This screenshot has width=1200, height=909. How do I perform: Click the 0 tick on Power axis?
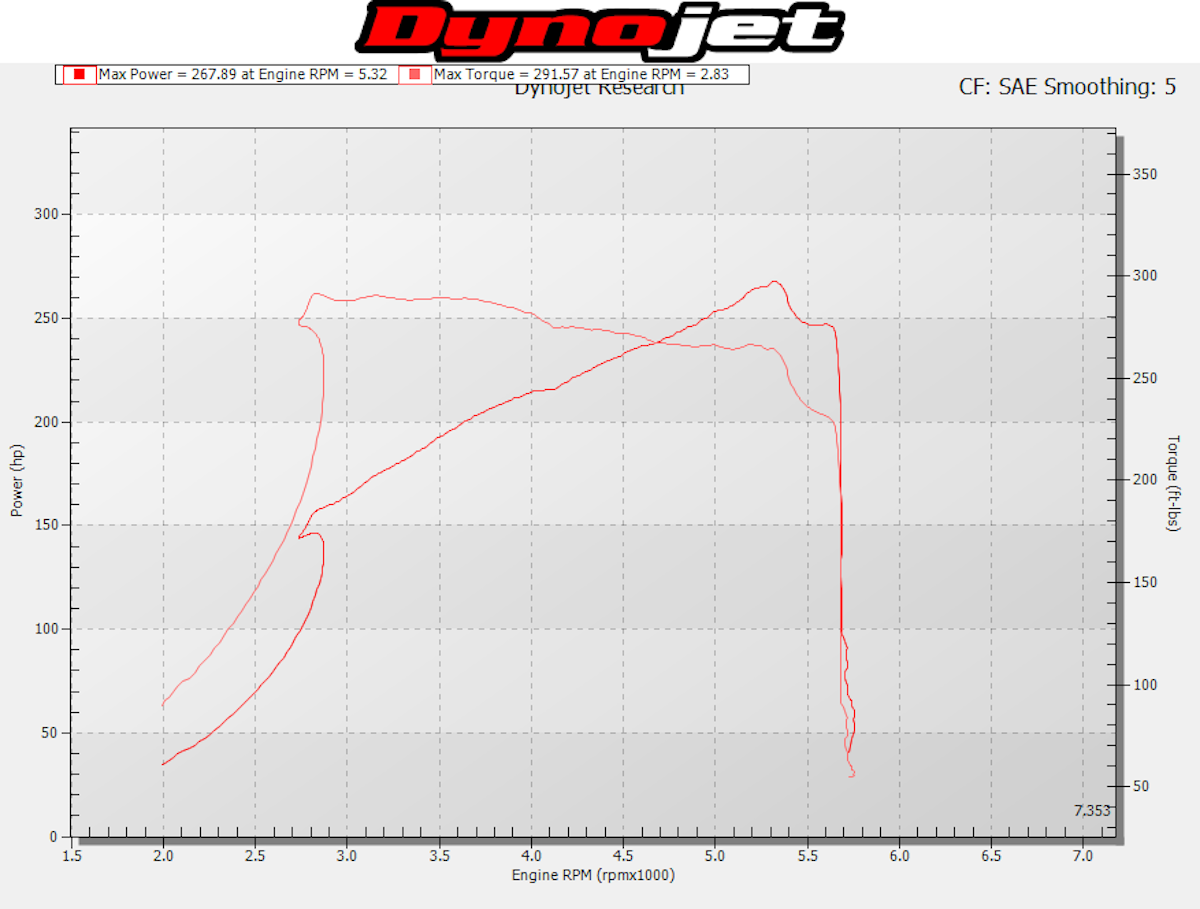tap(55, 837)
